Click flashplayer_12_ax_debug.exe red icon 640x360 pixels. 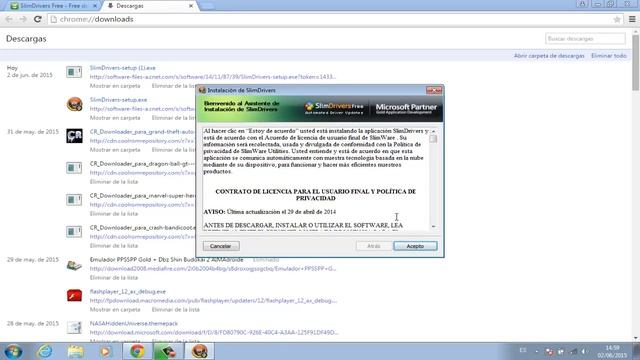click(x=74, y=296)
